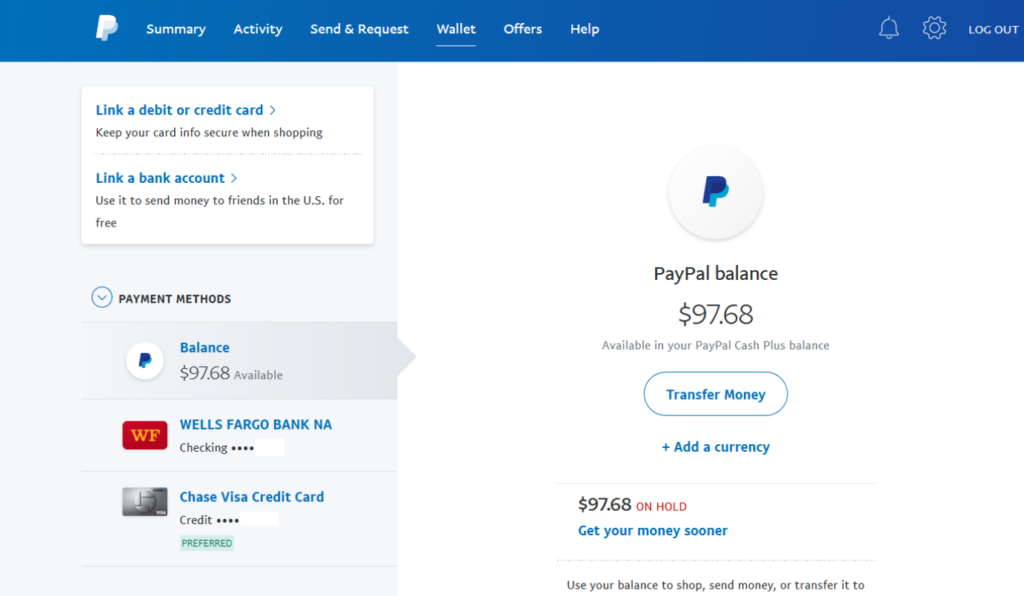The image size is (1024, 596).
Task: Open account settings gear icon
Action: (934, 28)
